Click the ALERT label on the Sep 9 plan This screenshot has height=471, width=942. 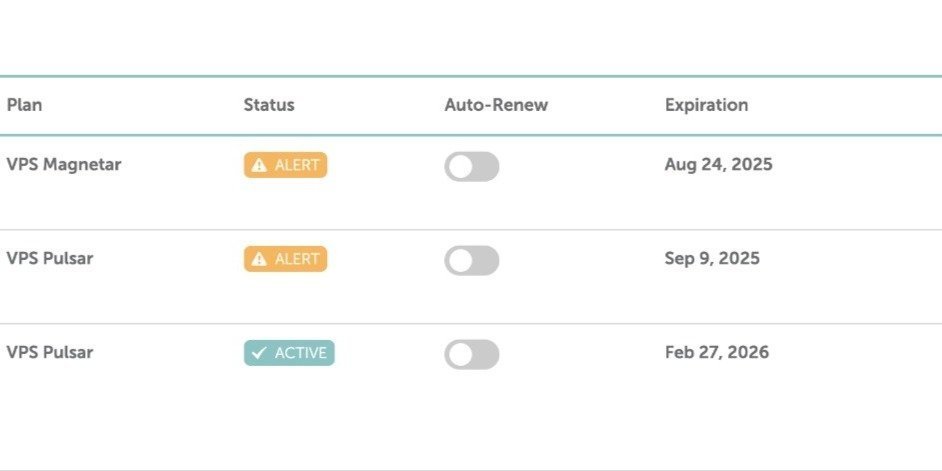297,260
